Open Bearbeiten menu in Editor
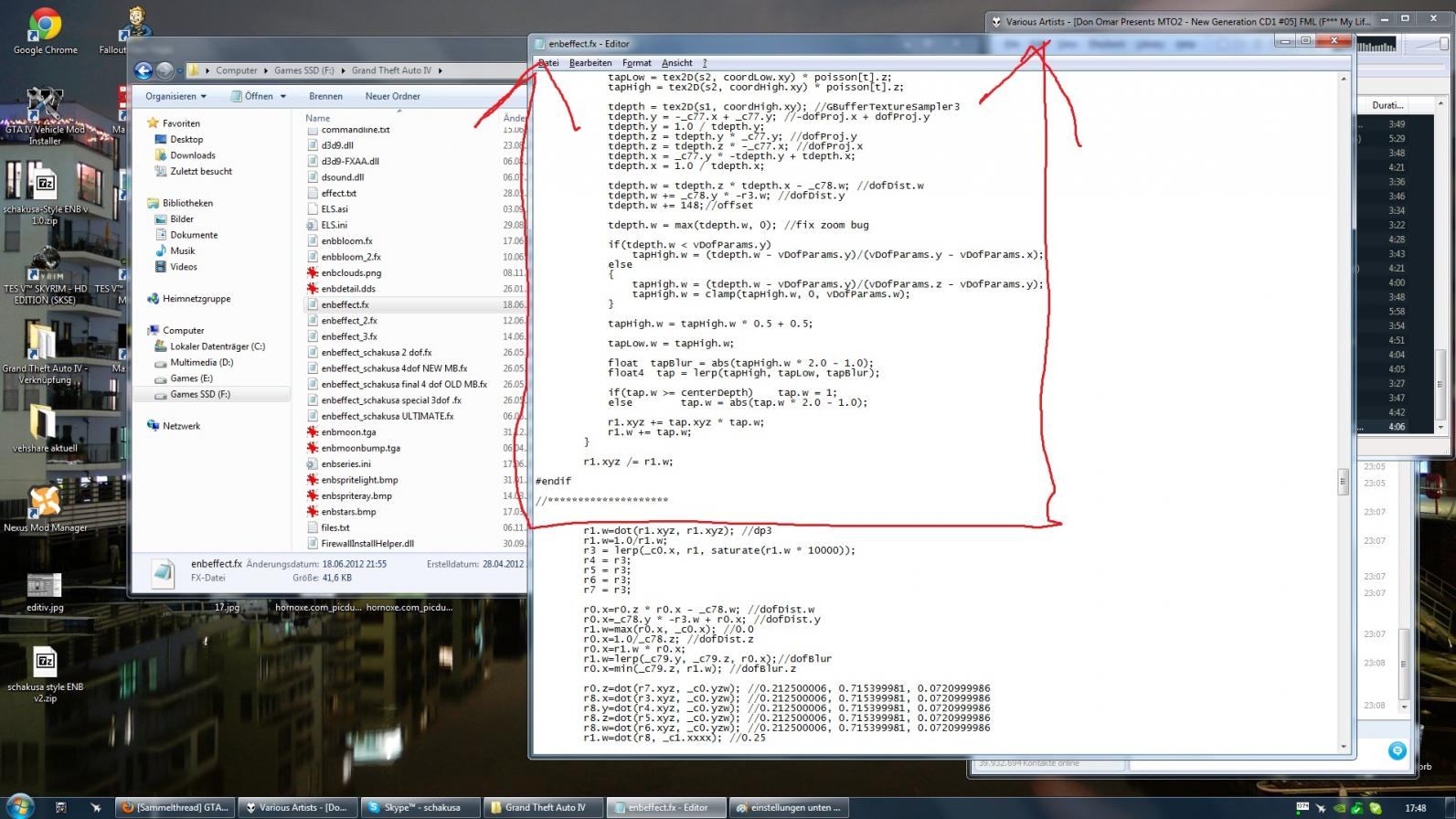 coord(590,63)
